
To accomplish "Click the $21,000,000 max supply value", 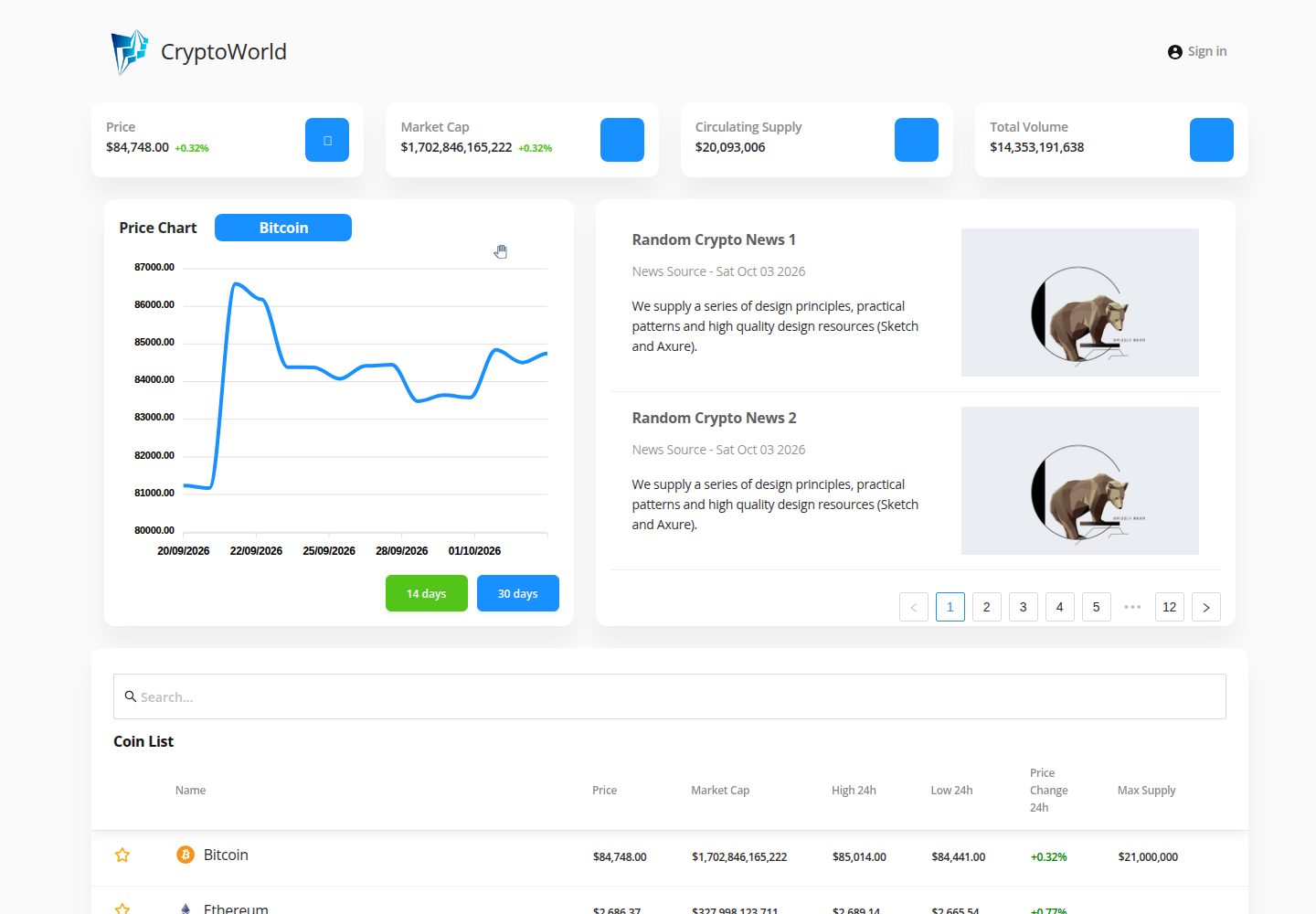I will click(x=1148, y=856).
